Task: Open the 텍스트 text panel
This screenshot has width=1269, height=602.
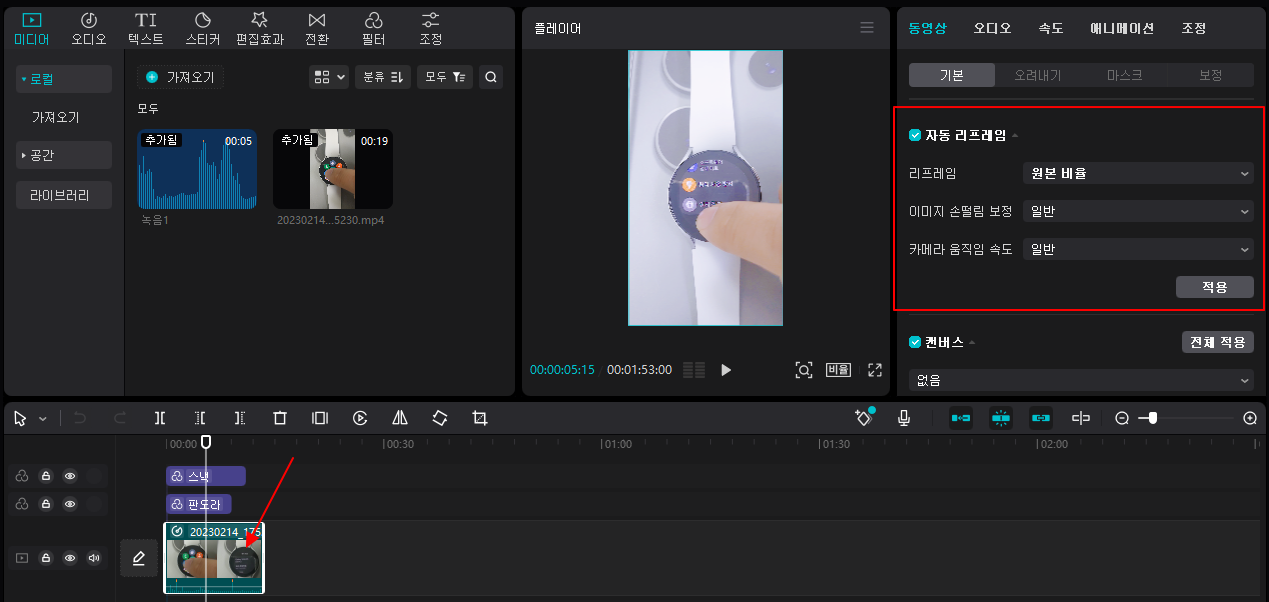Action: [146, 29]
